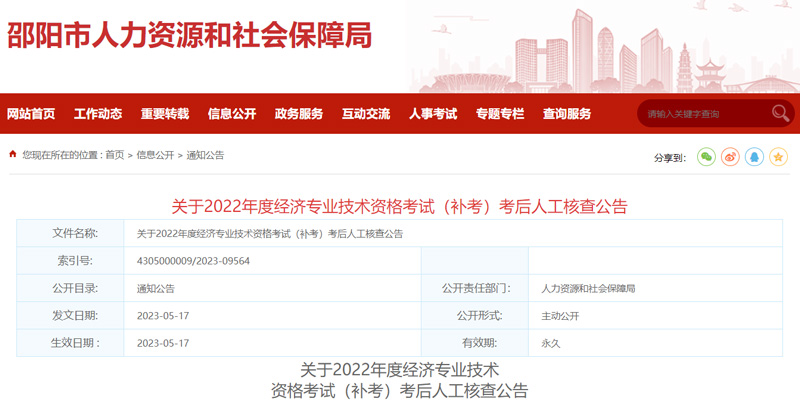Click the keyword search input field
This screenshot has height=403, width=800.
click(703, 114)
